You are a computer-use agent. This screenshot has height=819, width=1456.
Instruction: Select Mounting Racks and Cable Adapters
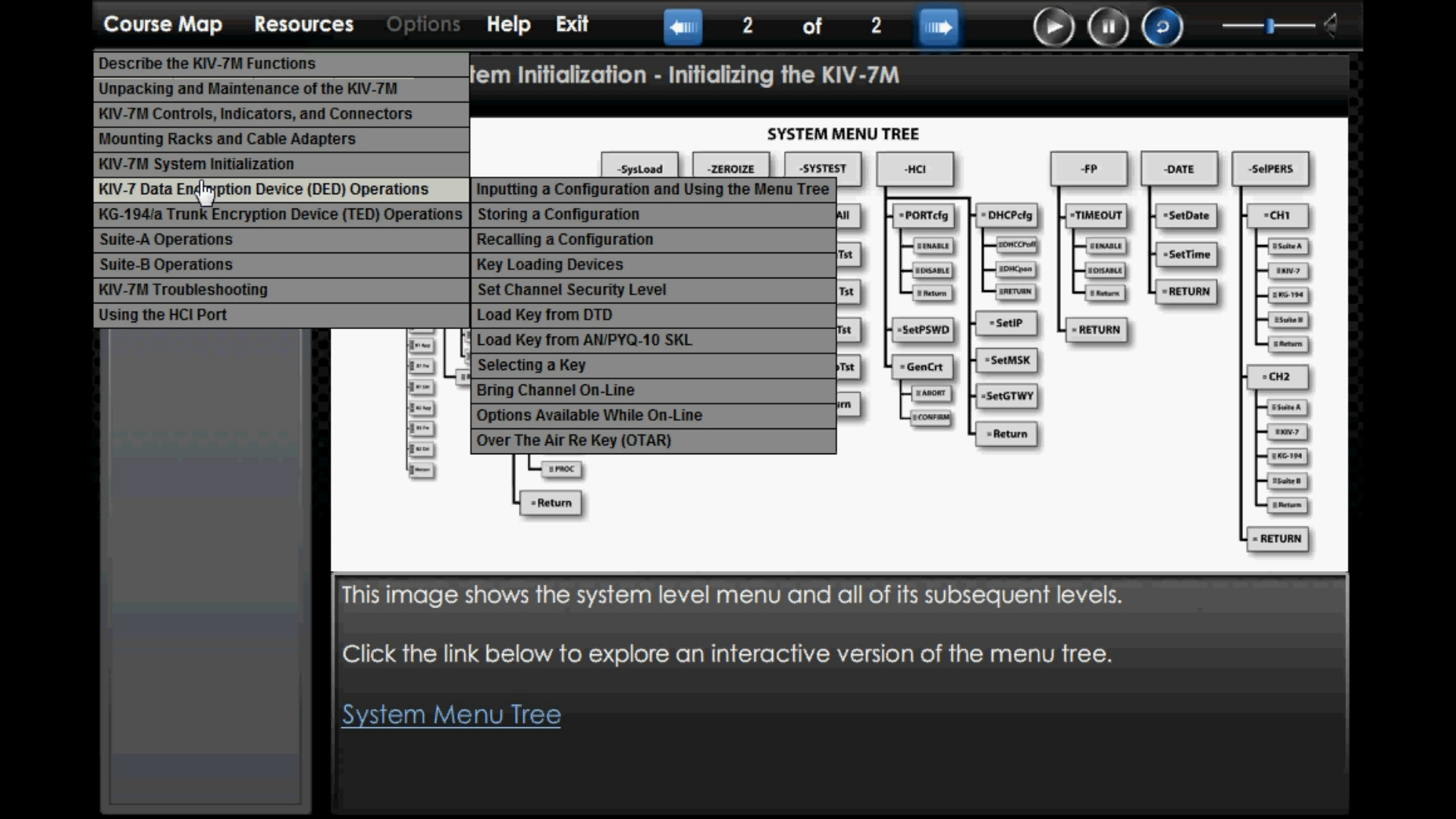(281, 139)
